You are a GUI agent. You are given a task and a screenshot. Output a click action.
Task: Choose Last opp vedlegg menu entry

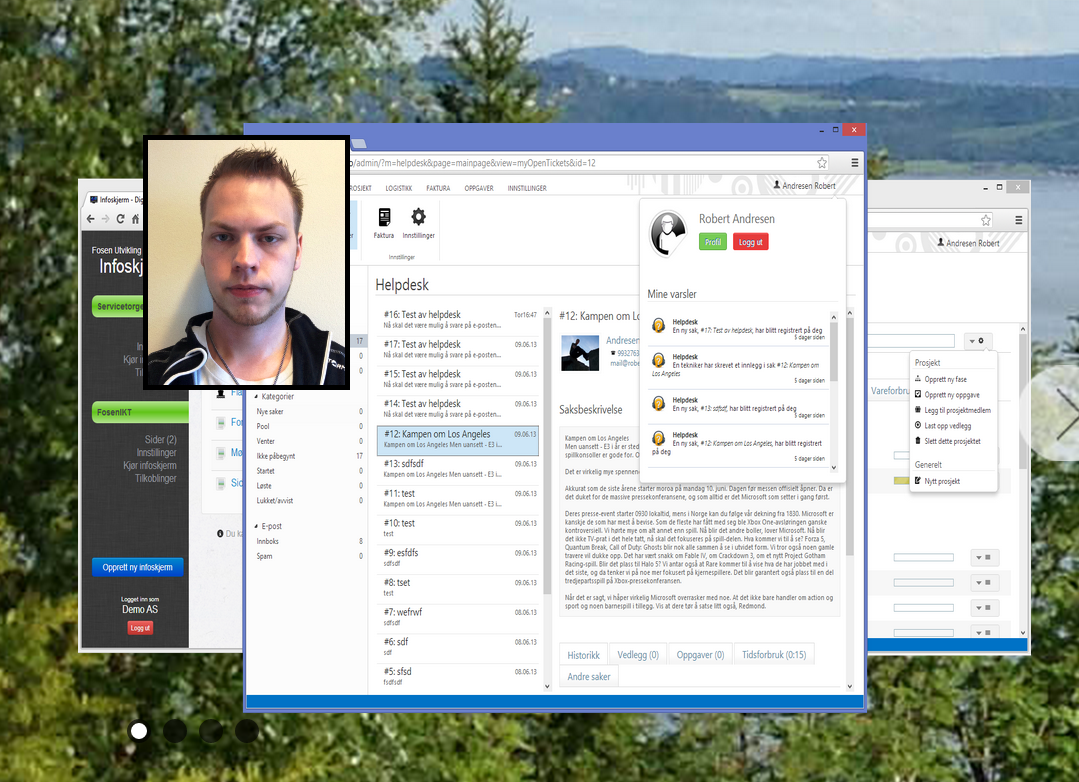point(948,426)
